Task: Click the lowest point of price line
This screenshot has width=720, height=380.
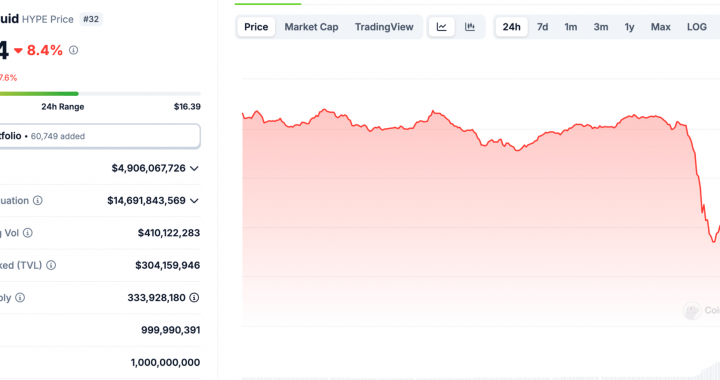Action: tap(714, 241)
